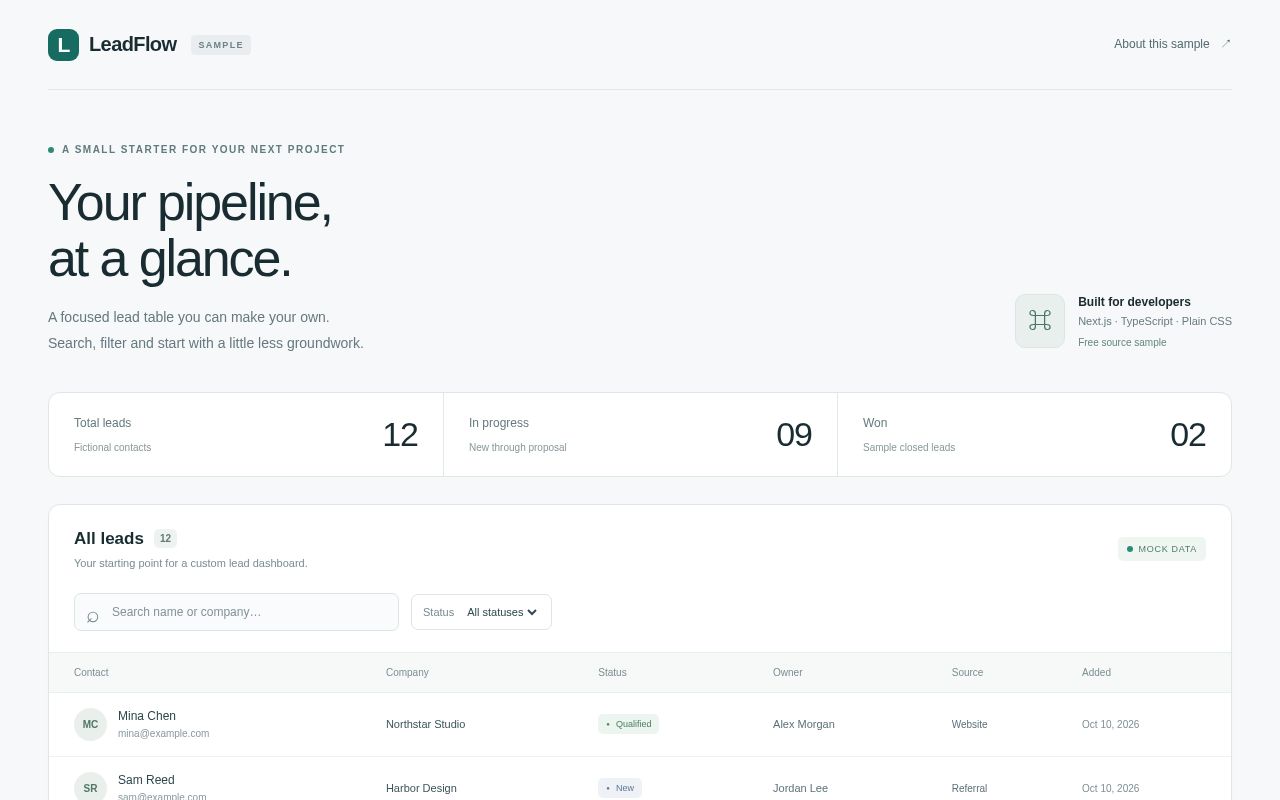The height and width of the screenshot is (800, 1280).
Task: Click the Website source cell
Action: tap(969, 724)
